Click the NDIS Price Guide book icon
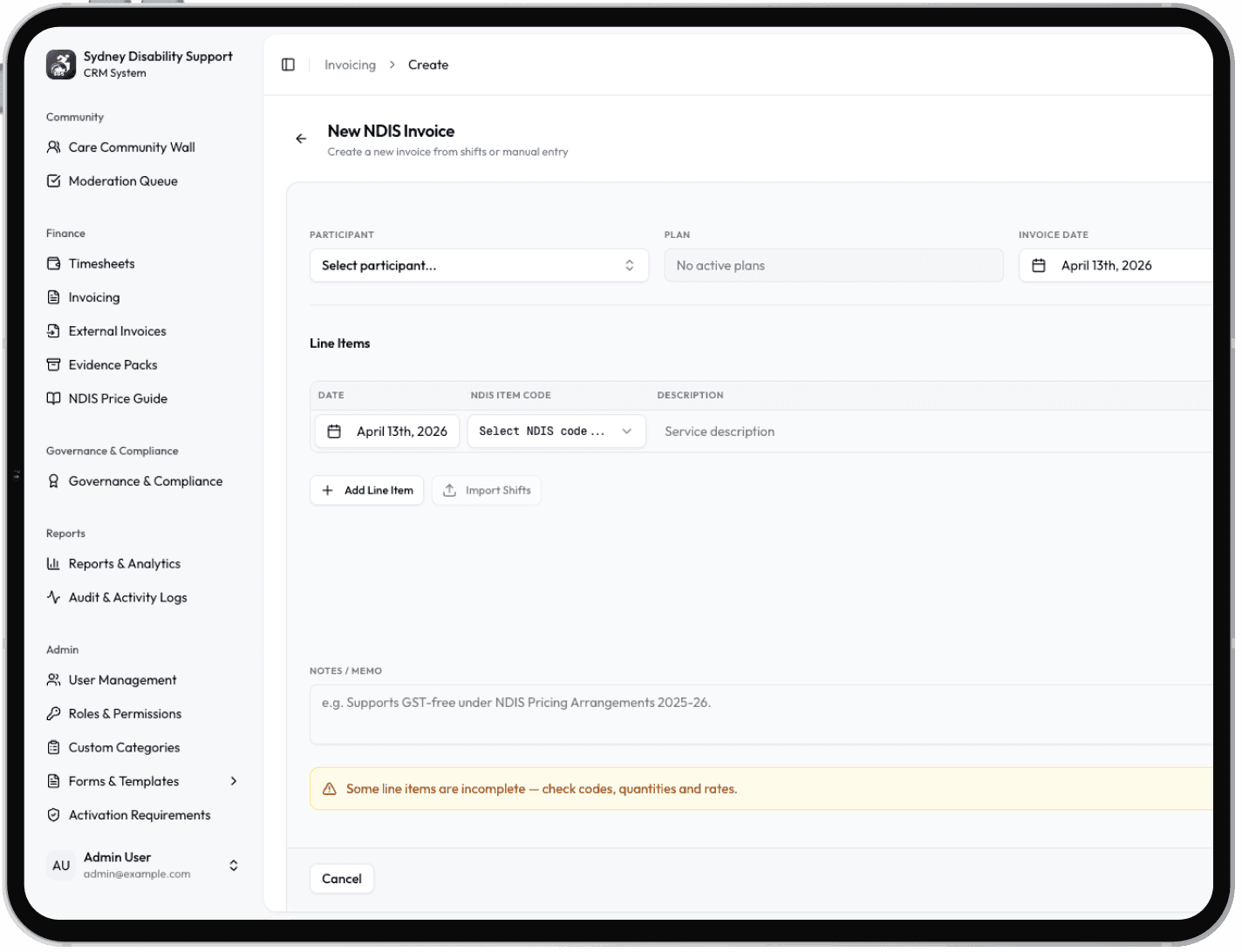1242x952 pixels. (x=54, y=398)
